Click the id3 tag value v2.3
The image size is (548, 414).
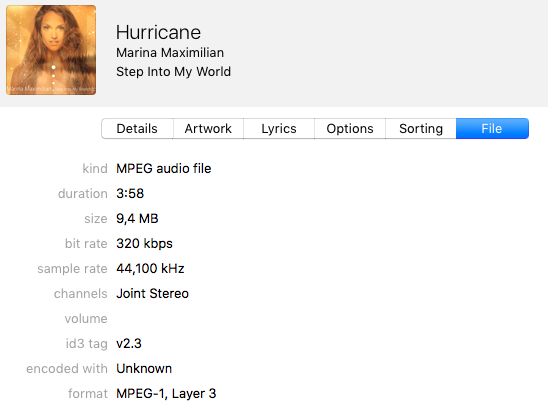pyautogui.click(x=129, y=344)
